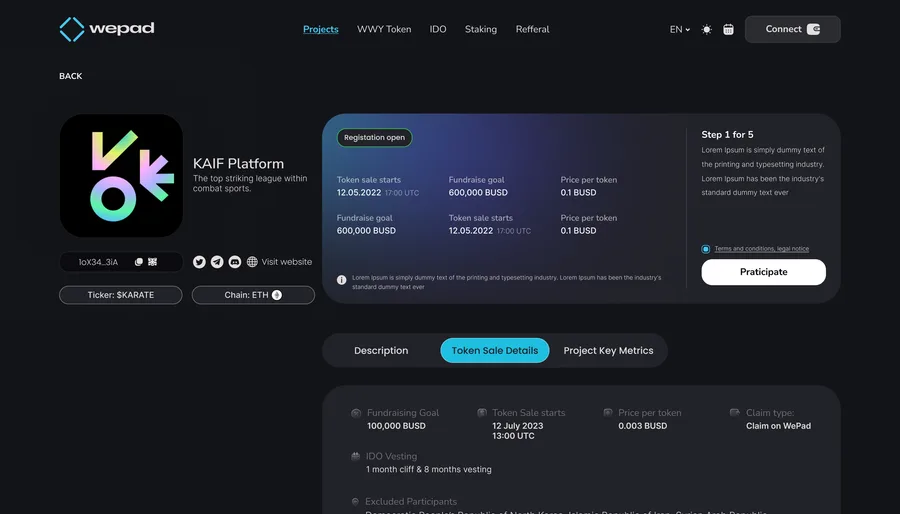Navigate to Staking
Screen dimensions: 900x514
click(x=481, y=29)
